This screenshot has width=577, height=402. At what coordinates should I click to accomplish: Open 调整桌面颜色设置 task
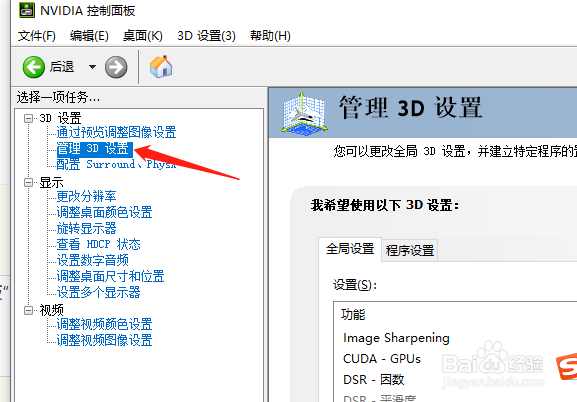click(x=104, y=212)
